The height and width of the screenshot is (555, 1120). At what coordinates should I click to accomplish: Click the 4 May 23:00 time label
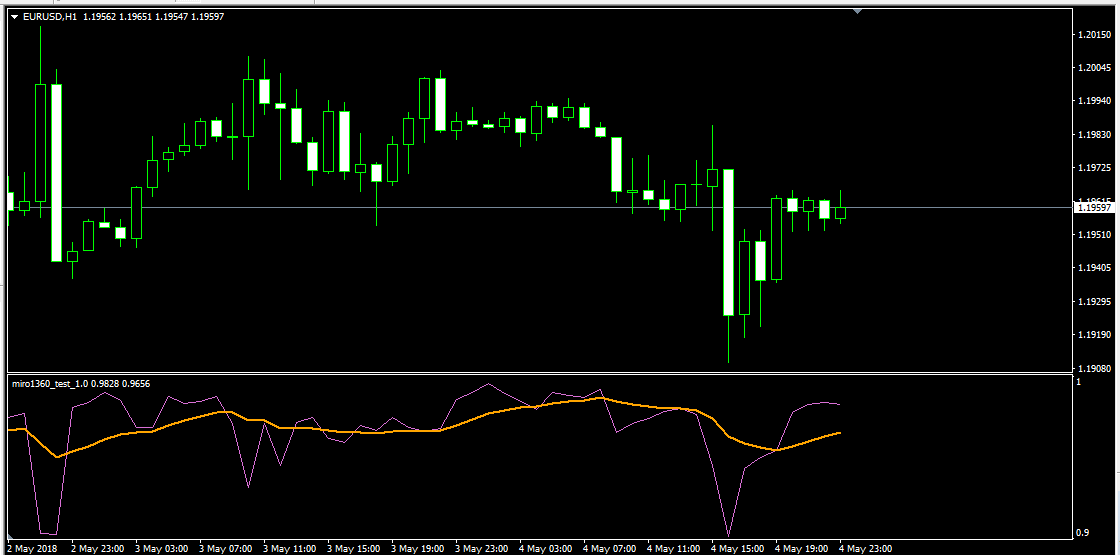[x=866, y=549]
